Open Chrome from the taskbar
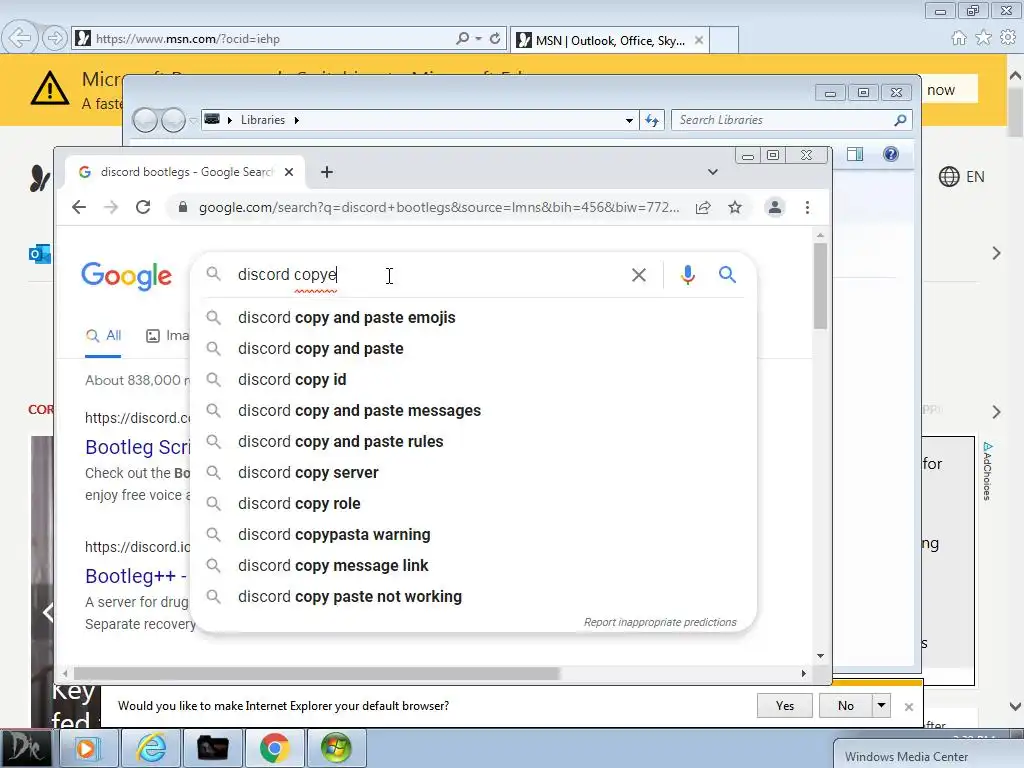 tap(274, 748)
